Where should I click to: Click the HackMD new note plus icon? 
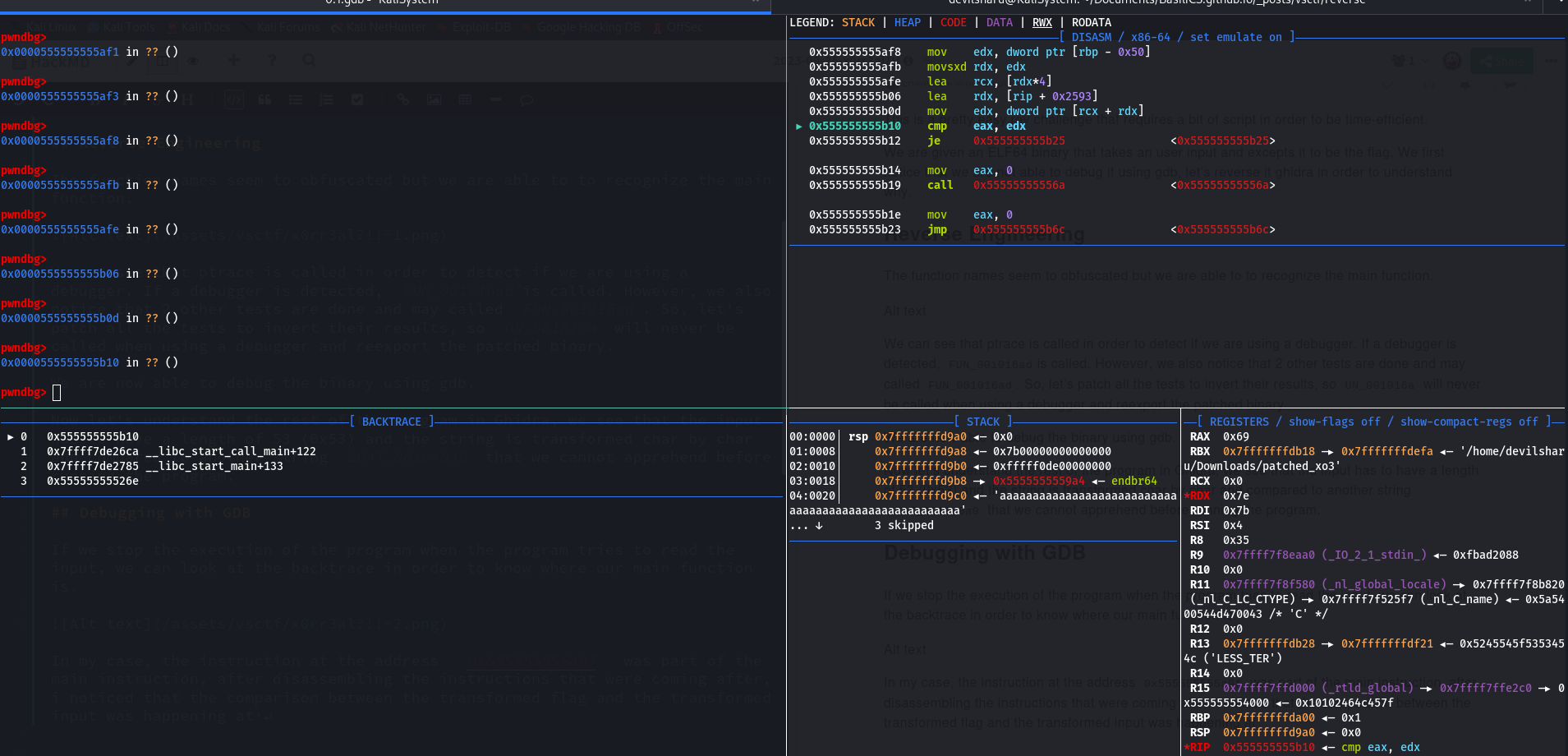(234, 60)
